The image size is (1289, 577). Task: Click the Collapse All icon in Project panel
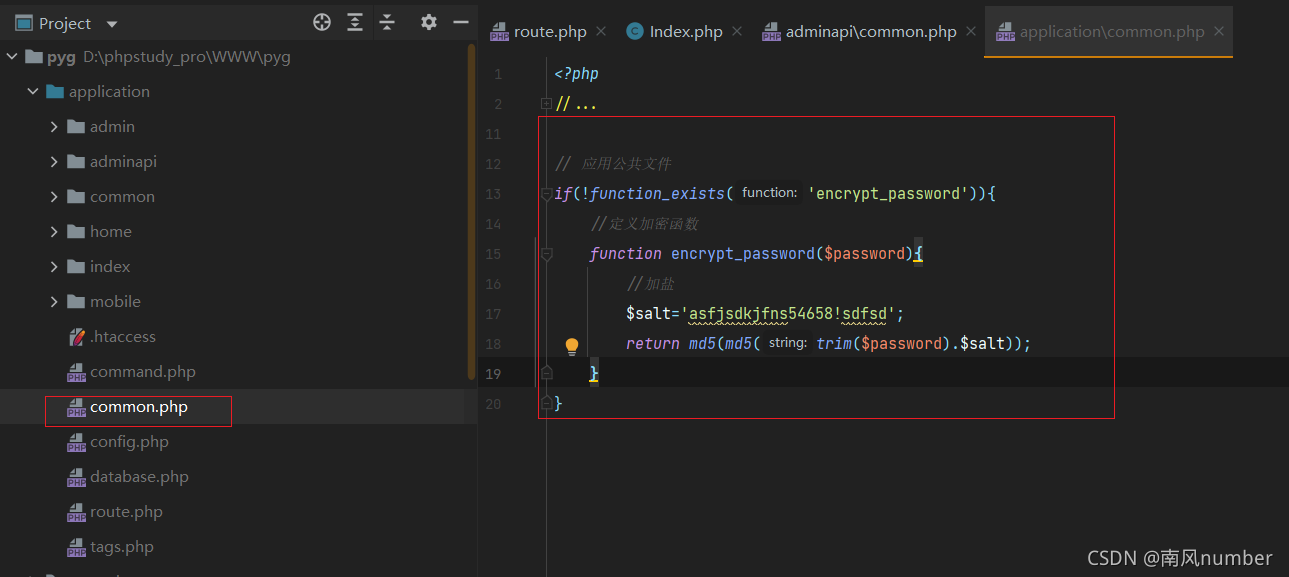(387, 22)
